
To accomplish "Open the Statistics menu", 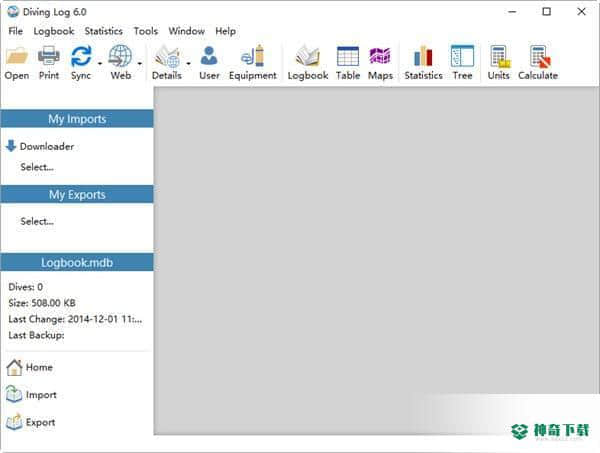I will [103, 31].
